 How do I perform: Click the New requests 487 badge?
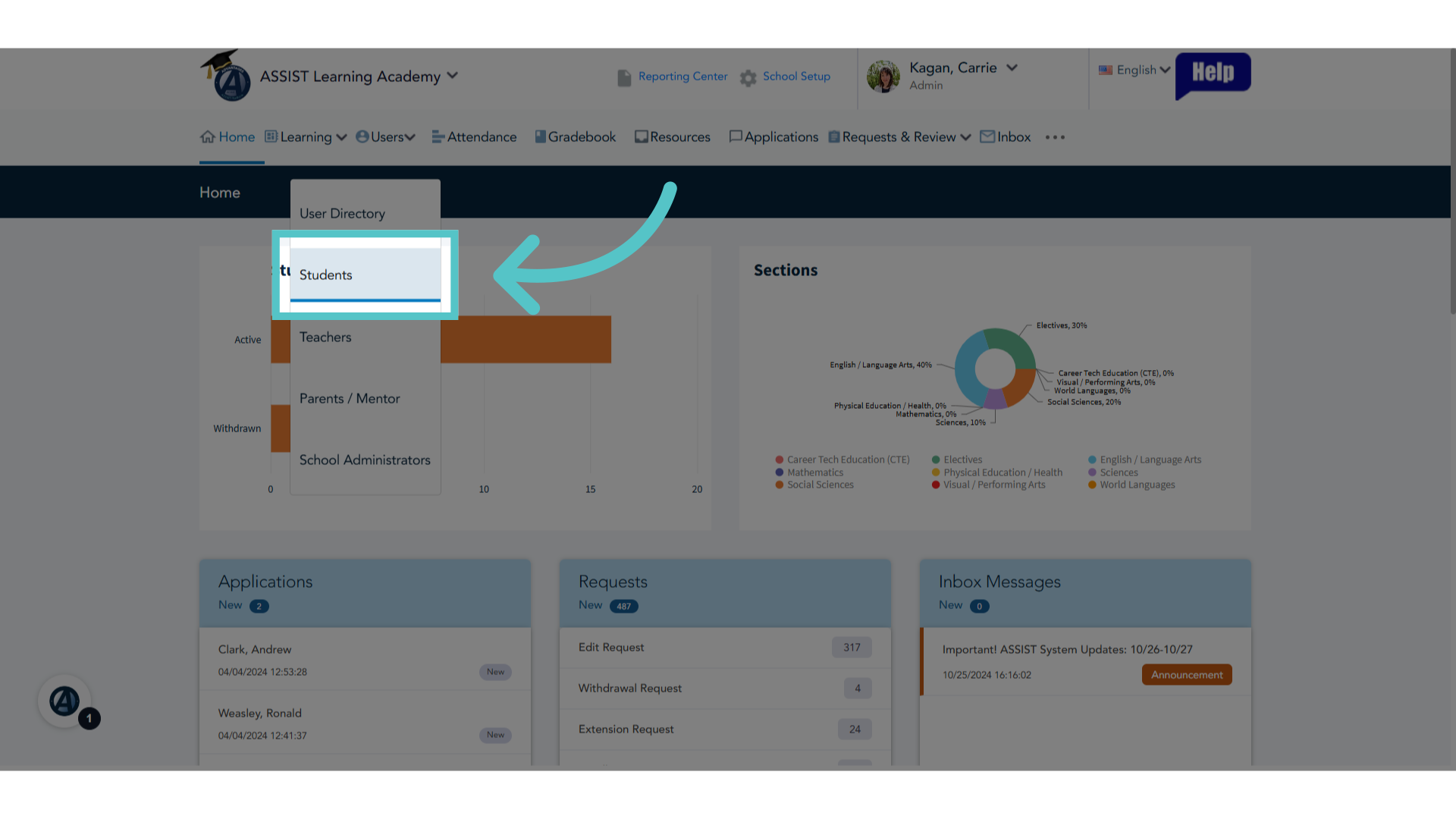[x=623, y=606]
